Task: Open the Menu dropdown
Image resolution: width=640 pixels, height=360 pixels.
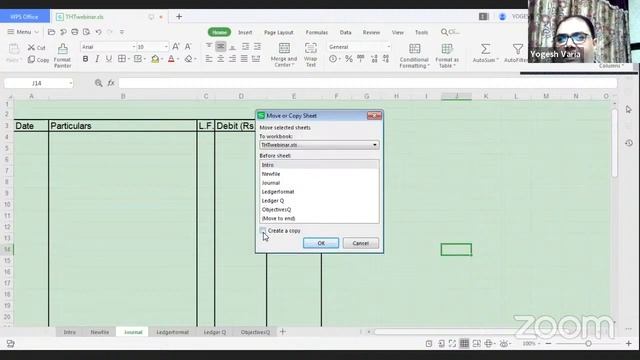Action: 23,32
